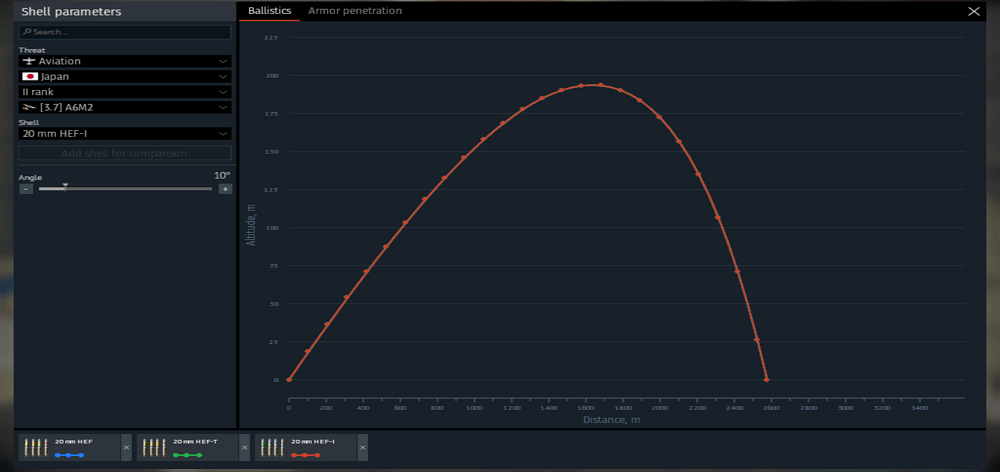
Task: Remove the 20 mm HEF shell card
Action: pos(126,448)
